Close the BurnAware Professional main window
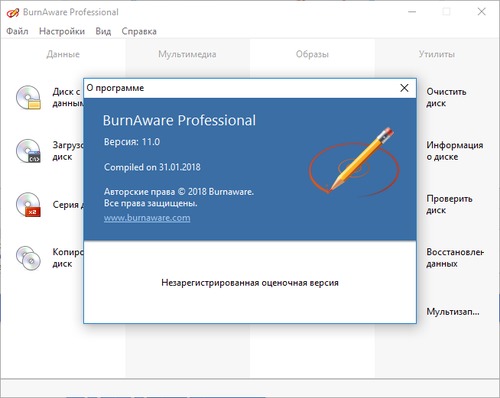 click(x=481, y=12)
